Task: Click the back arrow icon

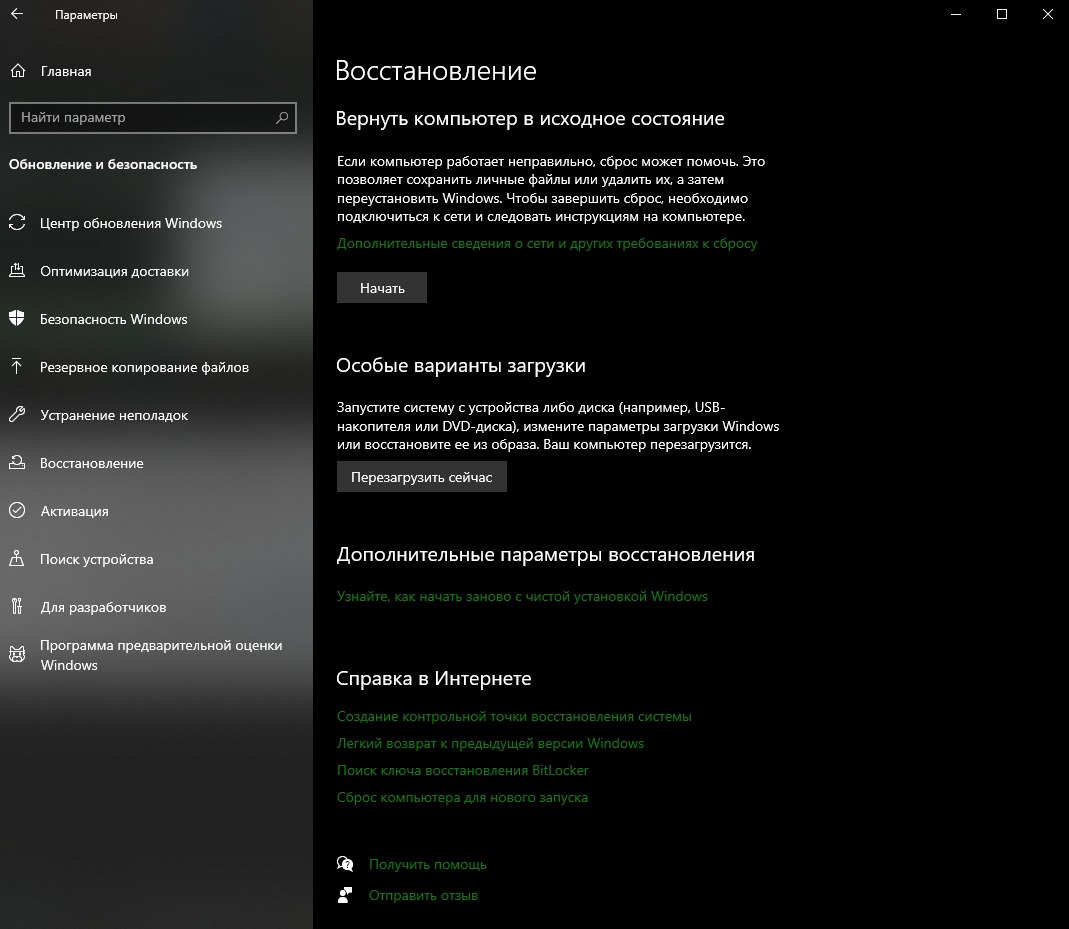Action: point(17,14)
